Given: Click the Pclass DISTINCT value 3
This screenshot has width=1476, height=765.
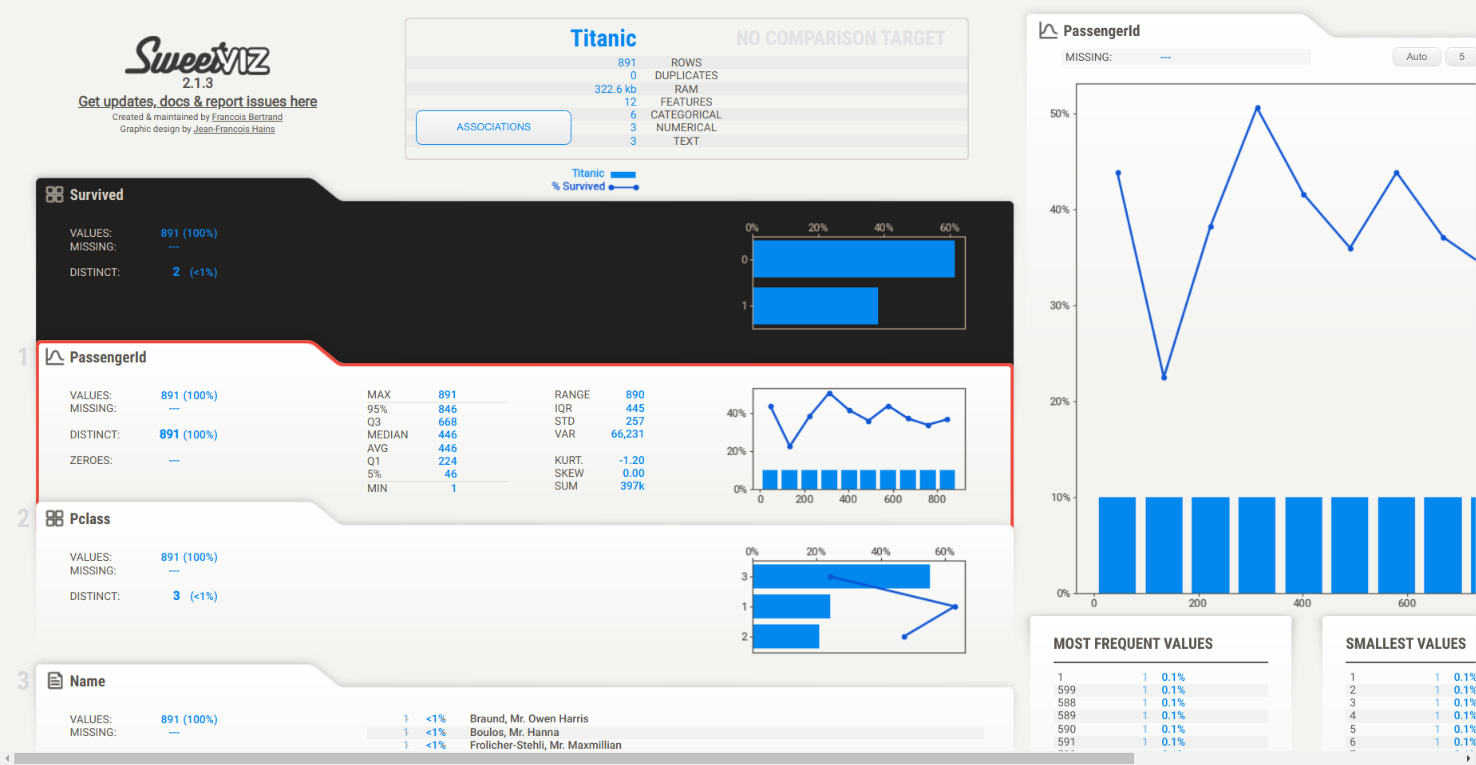Looking at the screenshot, I should pyautogui.click(x=177, y=596).
